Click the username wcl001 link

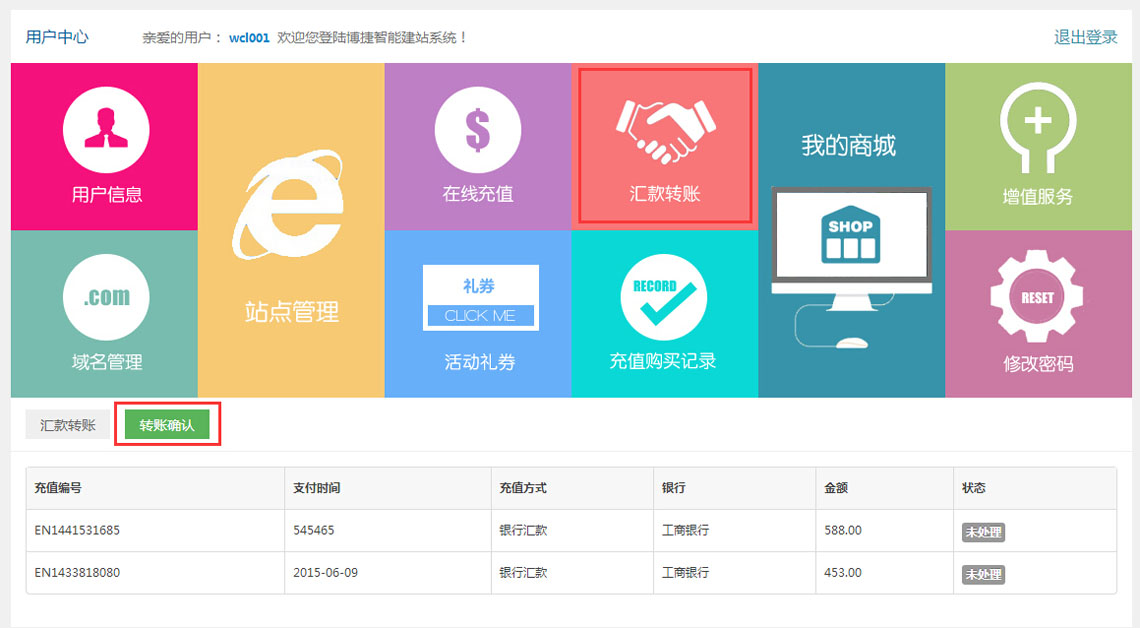tap(249, 38)
